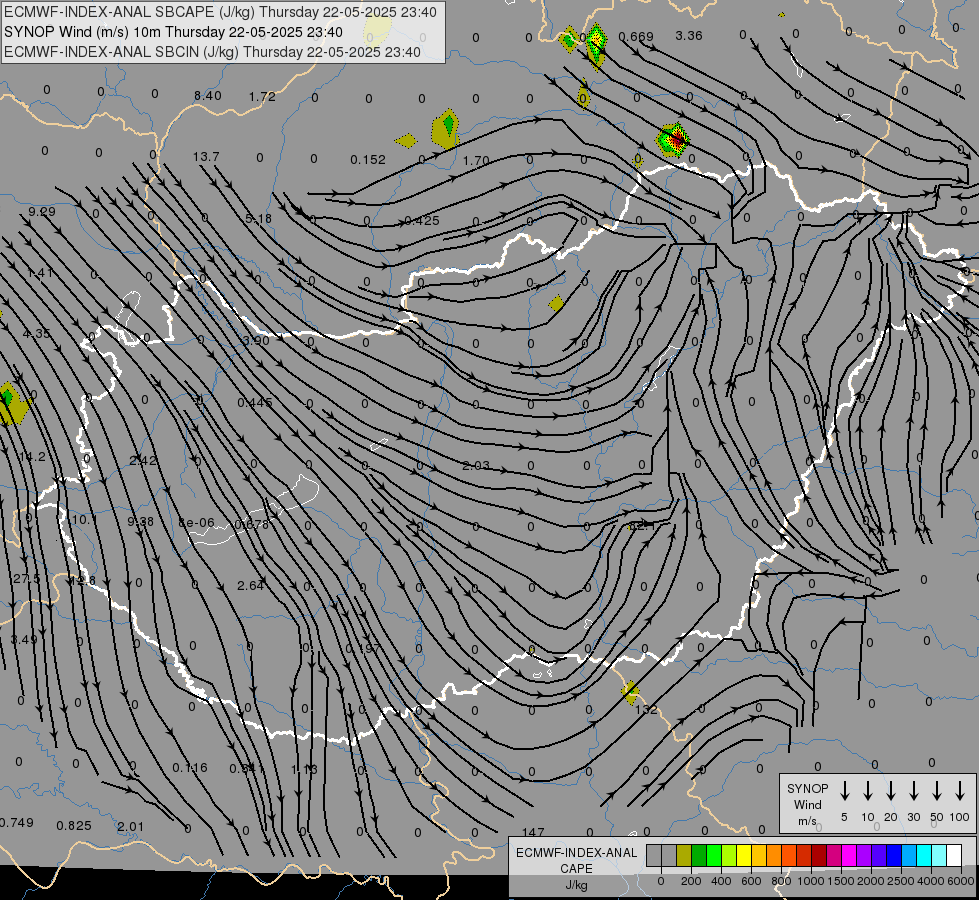979x900 pixels.
Task: Click the map value 9.38
Action: pos(140,521)
